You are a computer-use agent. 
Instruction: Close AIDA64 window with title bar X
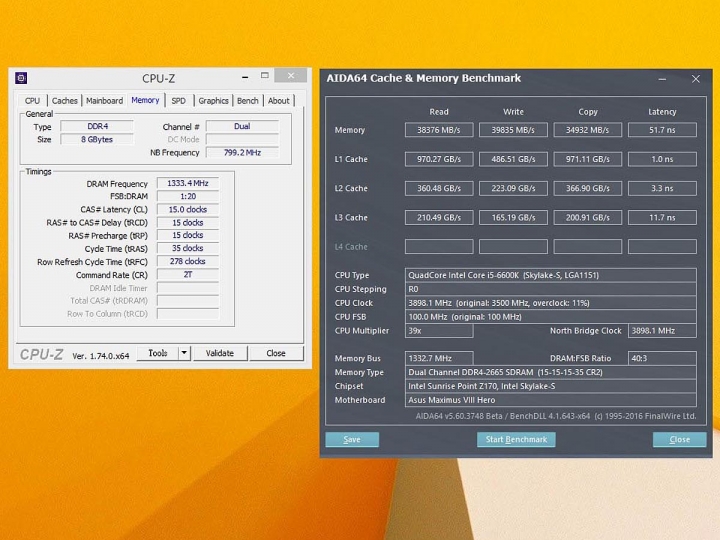pos(696,79)
